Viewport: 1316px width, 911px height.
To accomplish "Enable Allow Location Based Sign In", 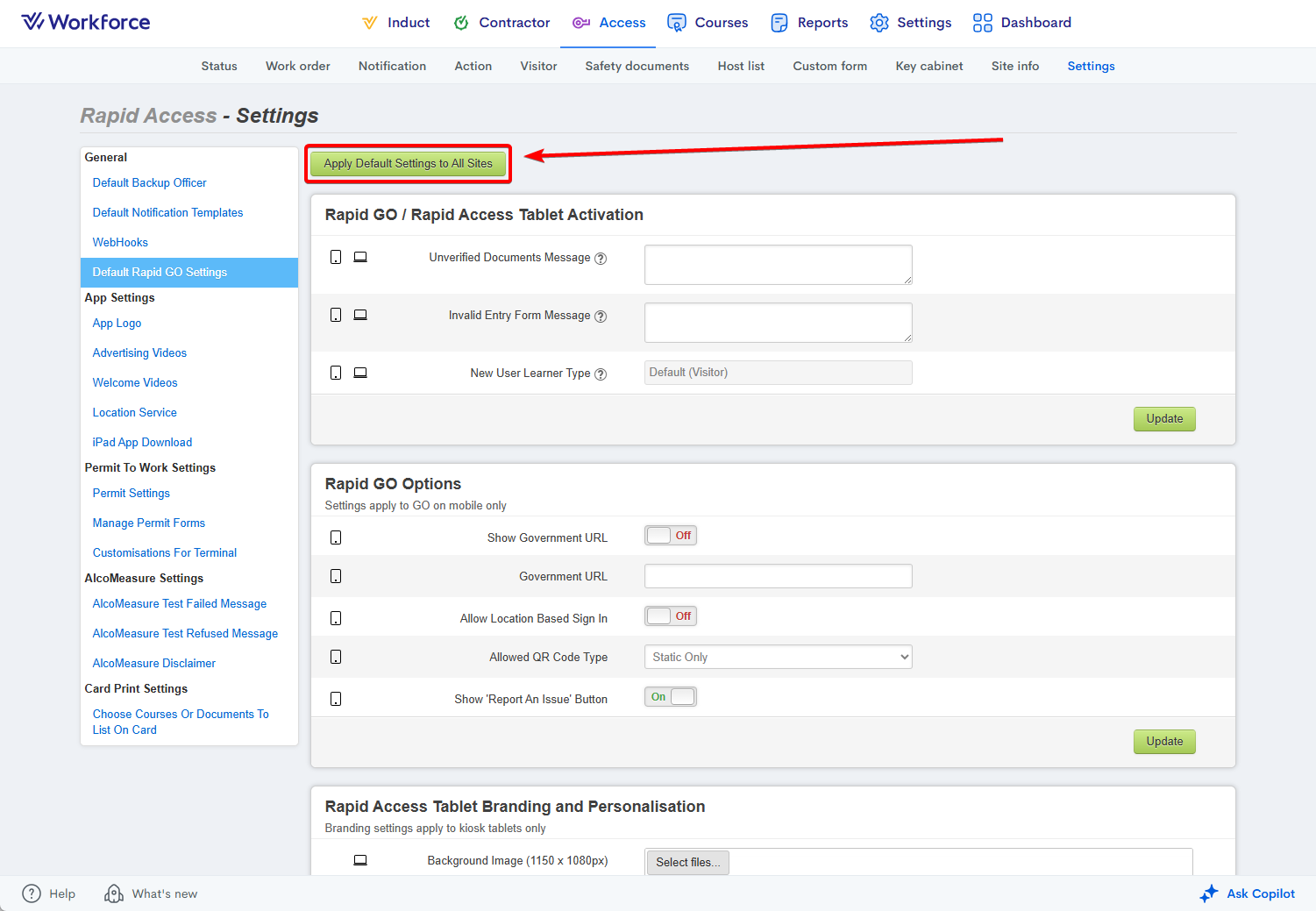I will (x=671, y=616).
